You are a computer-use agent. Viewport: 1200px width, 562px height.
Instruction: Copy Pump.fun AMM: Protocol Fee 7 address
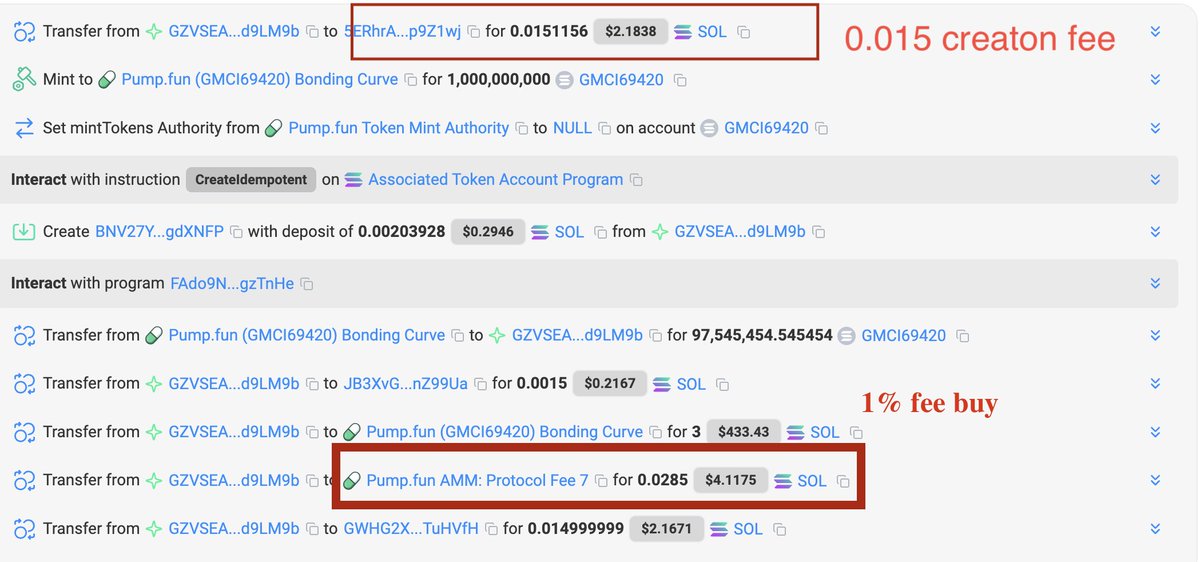[x=601, y=481]
